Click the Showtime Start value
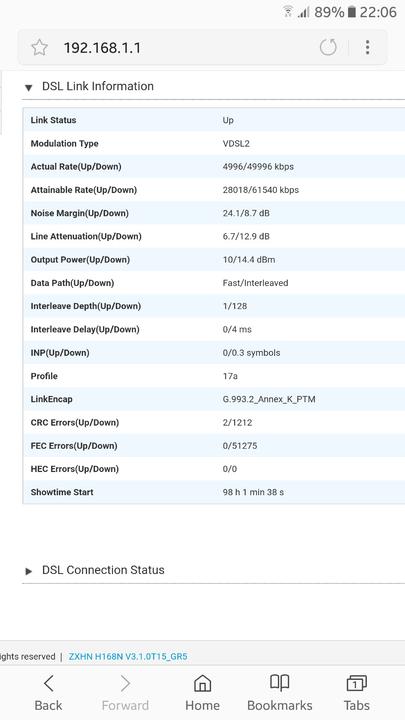 pos(253,492)
